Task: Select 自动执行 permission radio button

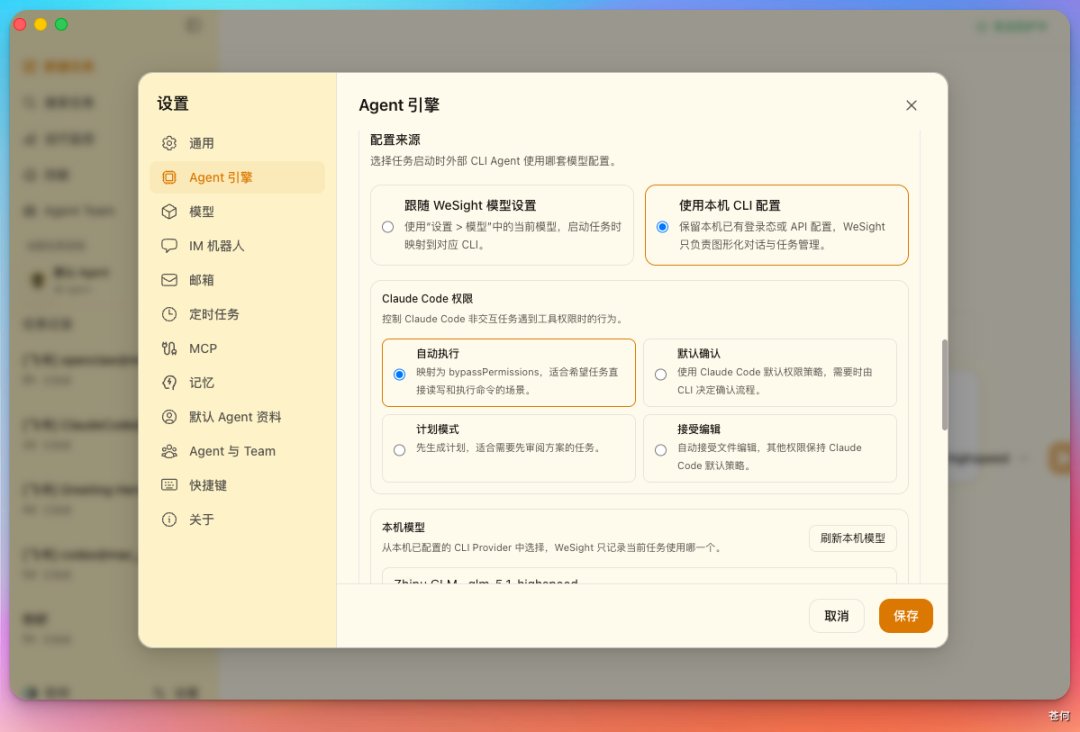Action: click(399, 375)
